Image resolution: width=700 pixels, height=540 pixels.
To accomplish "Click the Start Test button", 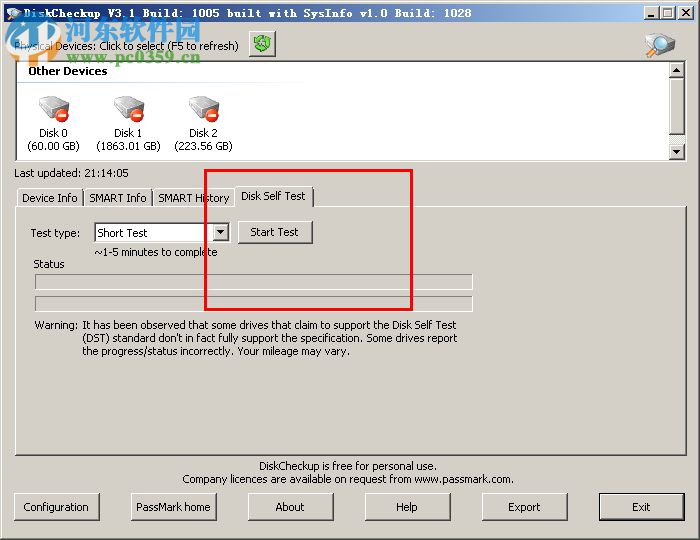I will tap(275, 232).
